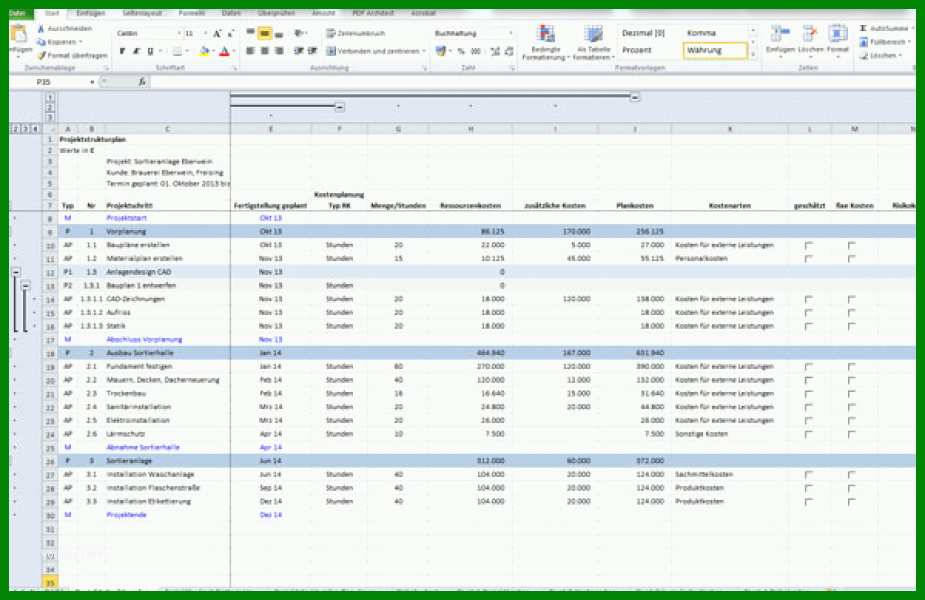Screen dimensions: 925x600
Task: Toggle underline formatting
Action: (x=150, y=51)
